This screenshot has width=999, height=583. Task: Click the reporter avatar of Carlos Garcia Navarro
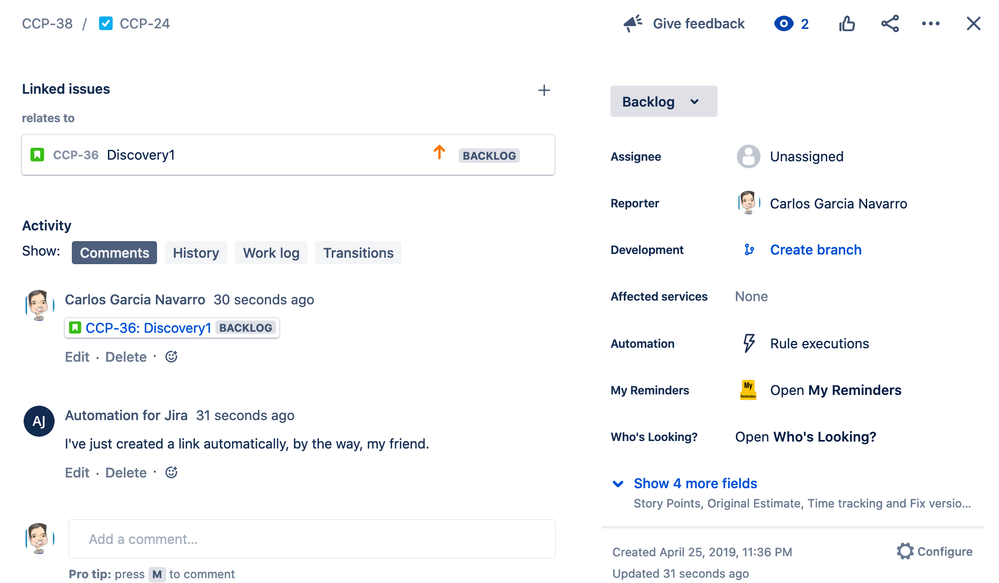coord(748,203)
